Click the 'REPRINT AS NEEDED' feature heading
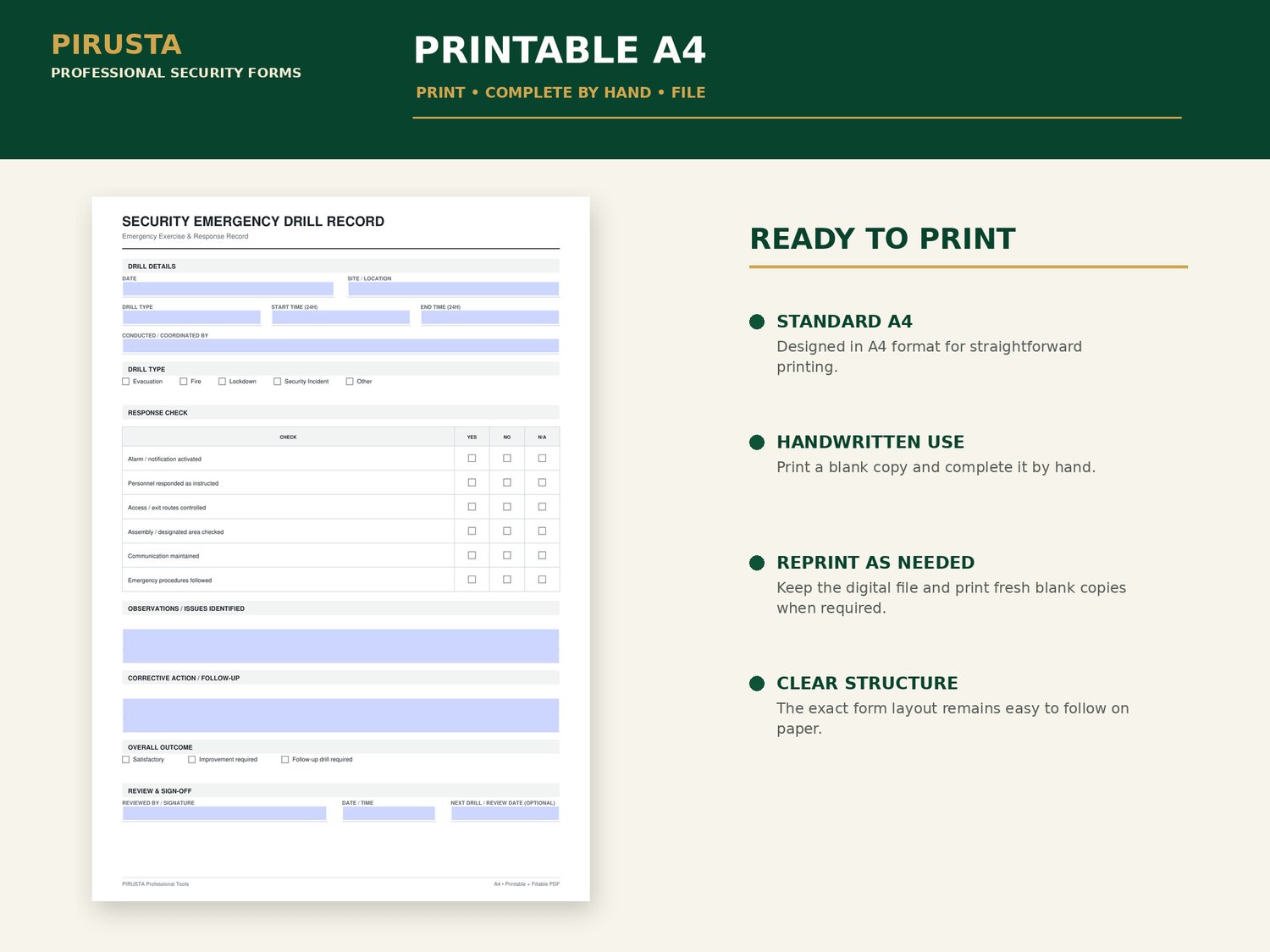 click(x=875, y=563)
